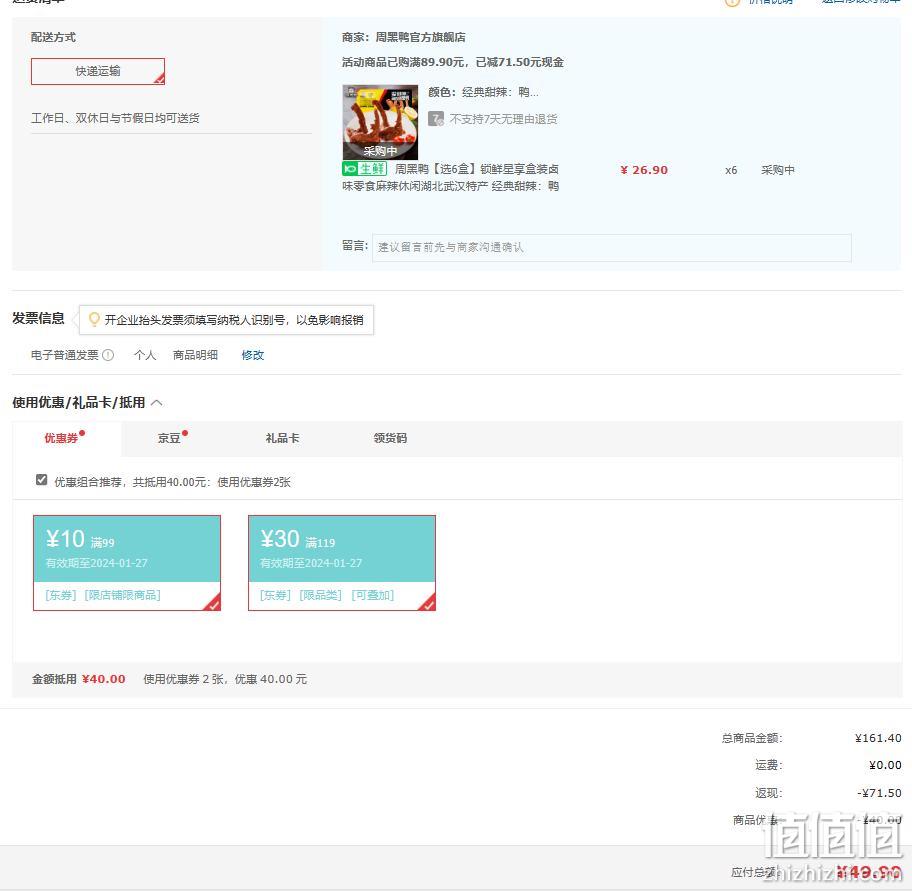Click the [限店铺限商品] tag on ¥10 coupon
912x891 pixels.
123,595
